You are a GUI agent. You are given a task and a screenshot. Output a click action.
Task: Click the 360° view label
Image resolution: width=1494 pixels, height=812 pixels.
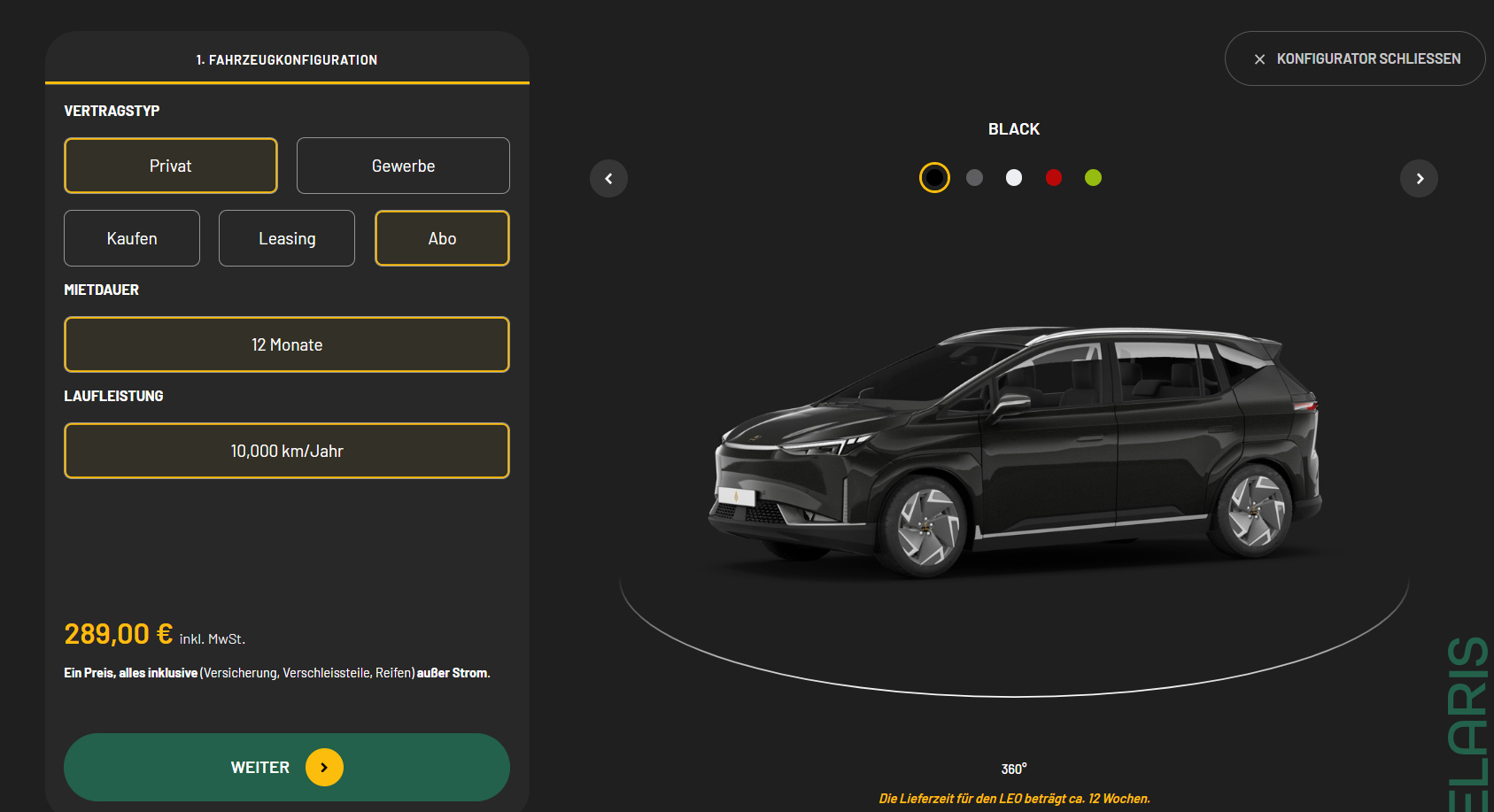click(1014, 769)
